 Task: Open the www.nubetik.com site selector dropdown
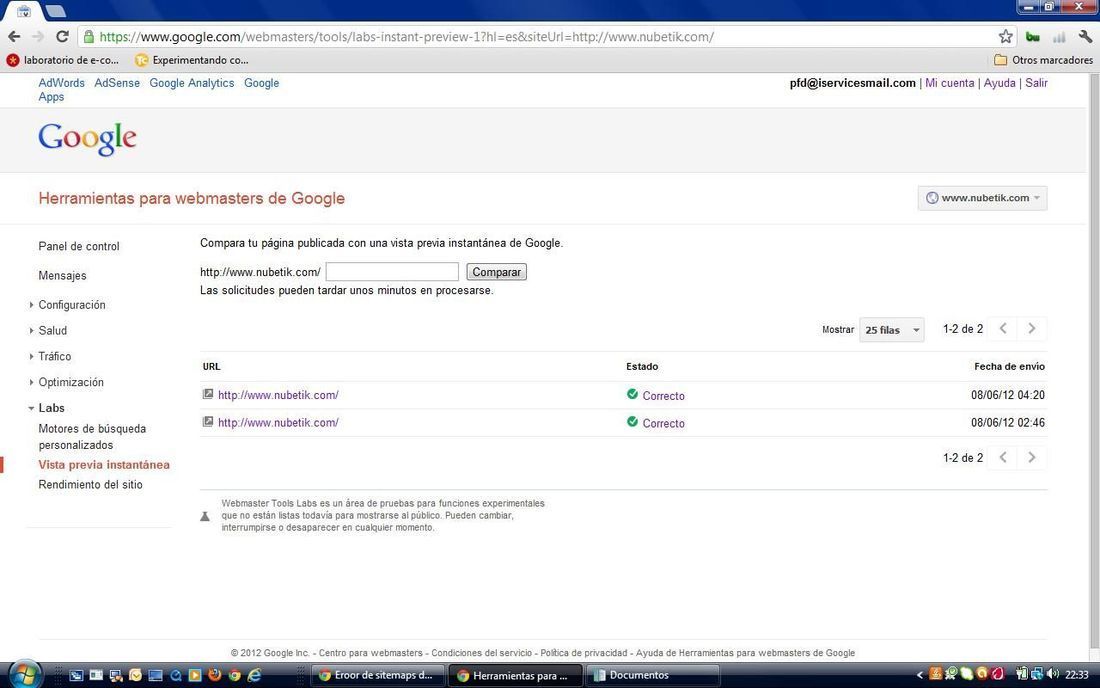(982, 198)
